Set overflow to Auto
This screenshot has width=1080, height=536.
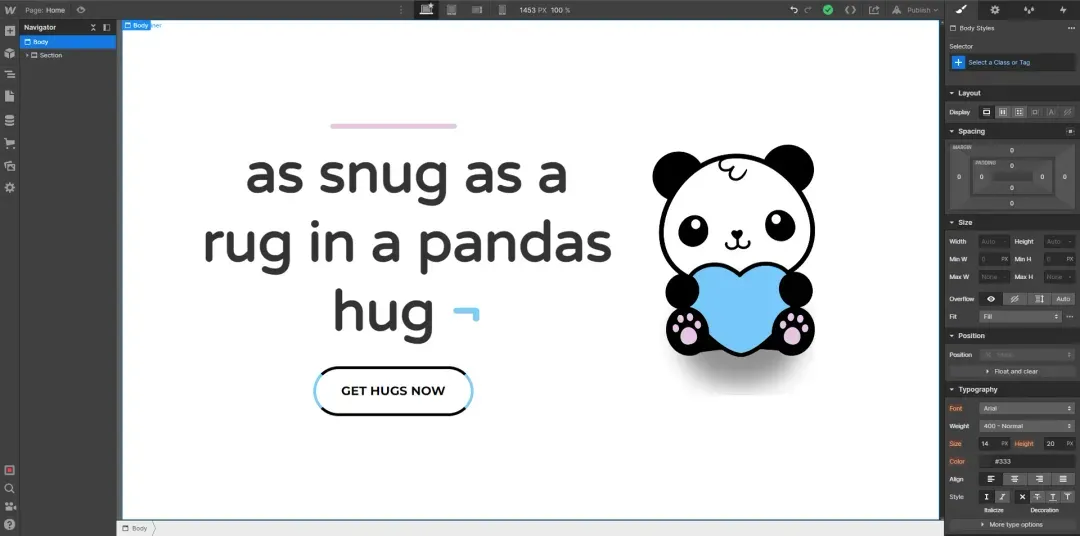[x=1063, y=299]
